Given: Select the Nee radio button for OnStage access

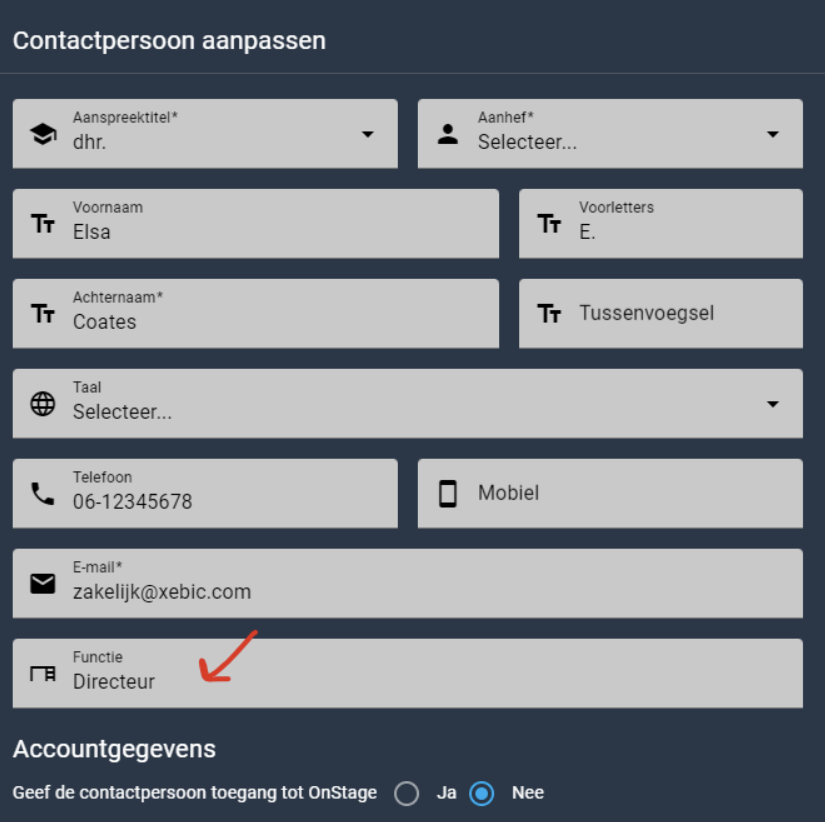Looking at the screenshot, I should point(481,793).
